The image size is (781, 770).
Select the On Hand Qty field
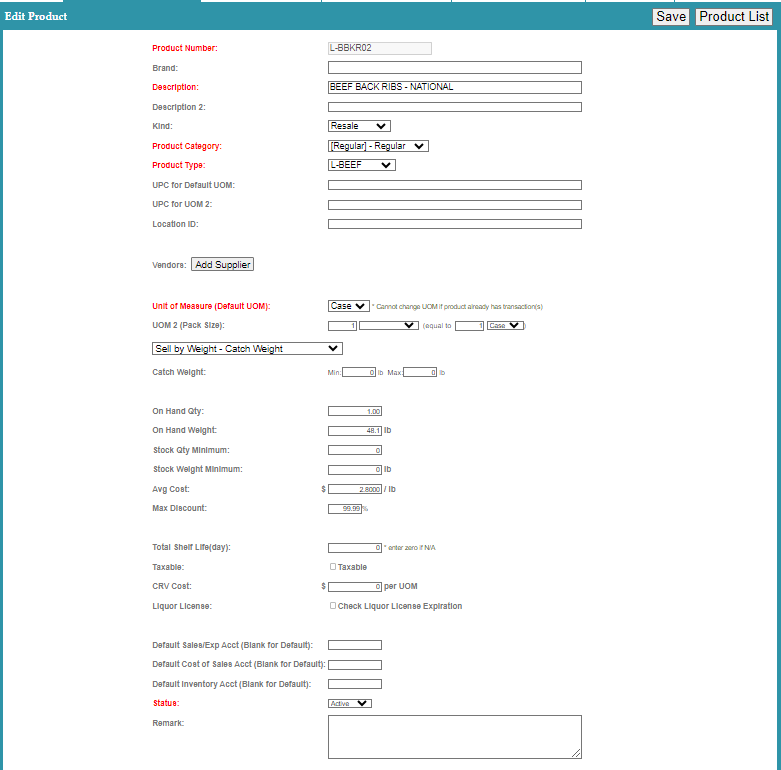(355, 411)
